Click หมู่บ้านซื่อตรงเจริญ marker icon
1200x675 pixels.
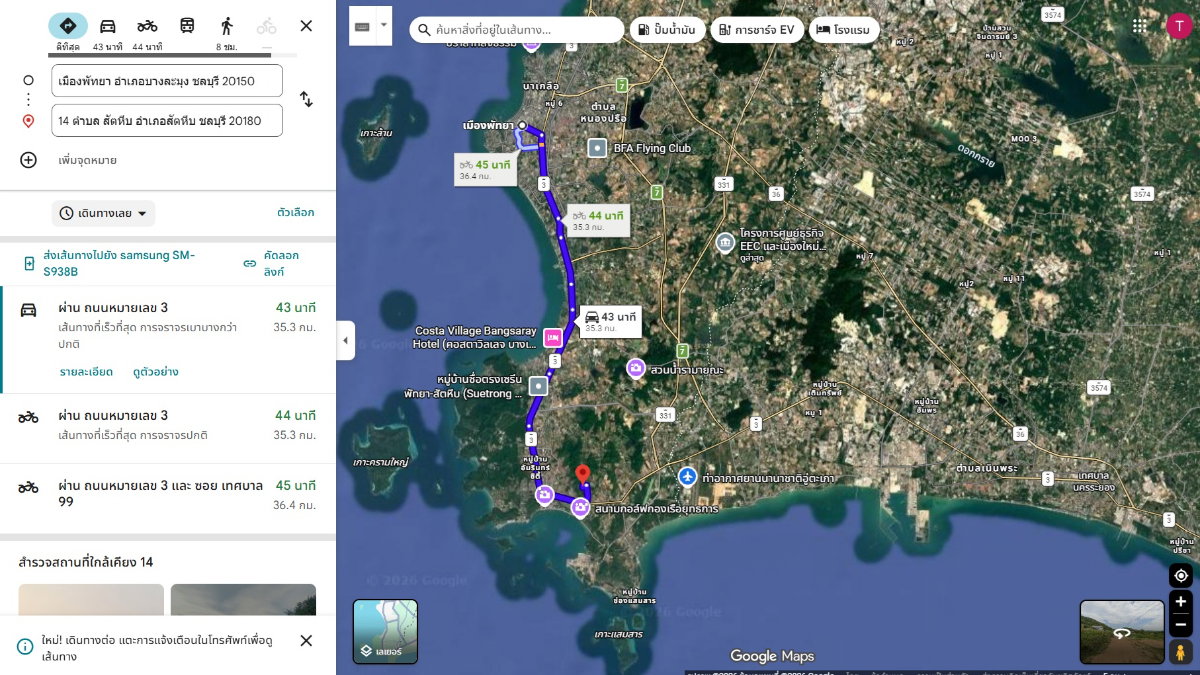click(538, 385)
